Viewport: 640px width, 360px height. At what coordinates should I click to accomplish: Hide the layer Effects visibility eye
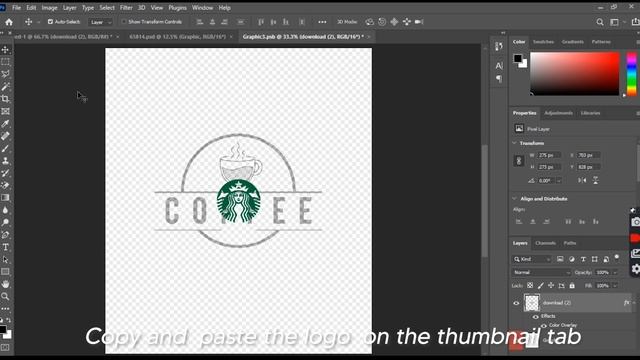coord(535,316)
